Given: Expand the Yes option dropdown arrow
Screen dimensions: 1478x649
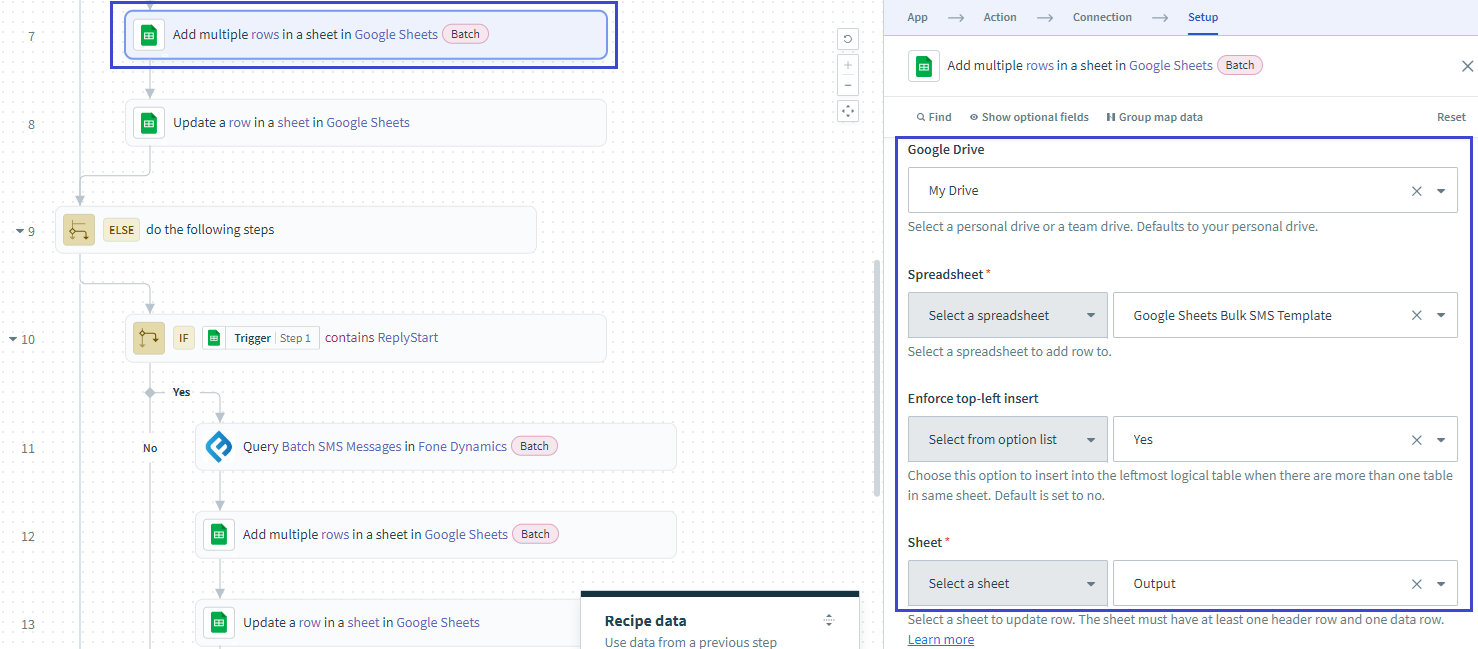Looking at the screenshot, I should (x=1441, y=440).
